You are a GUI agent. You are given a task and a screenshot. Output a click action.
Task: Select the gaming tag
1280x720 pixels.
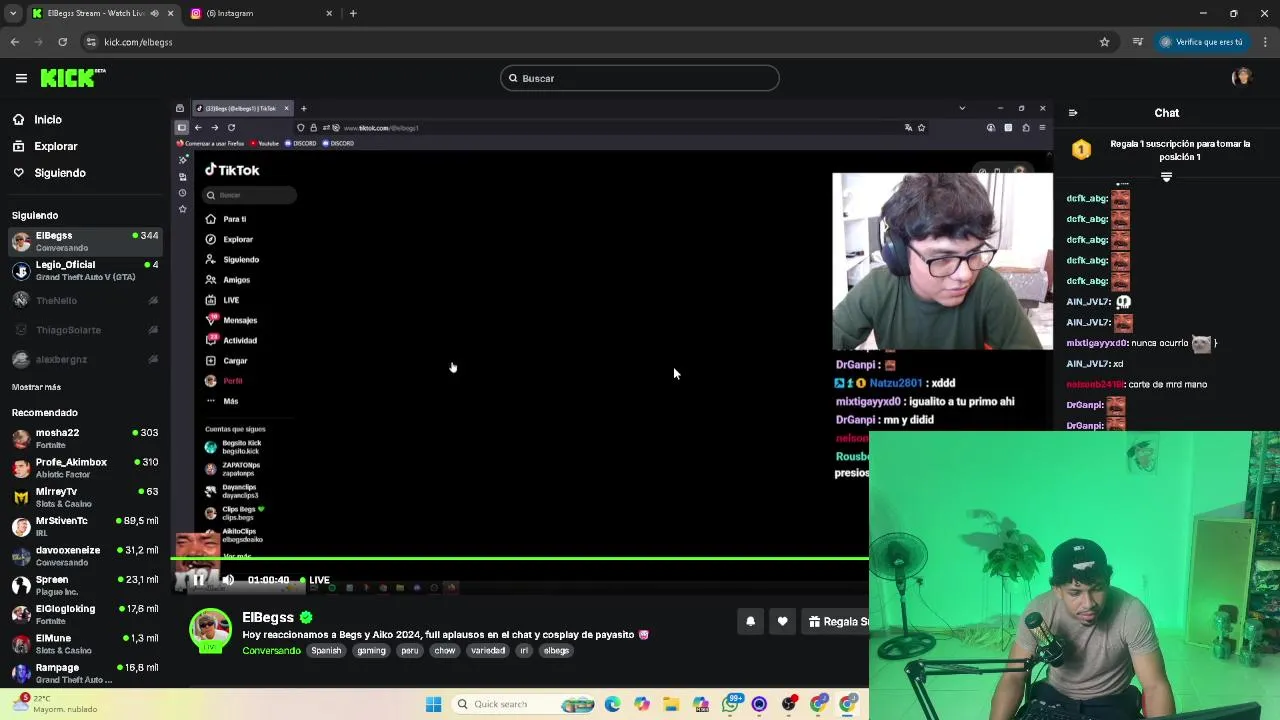[x=371, y=650]
